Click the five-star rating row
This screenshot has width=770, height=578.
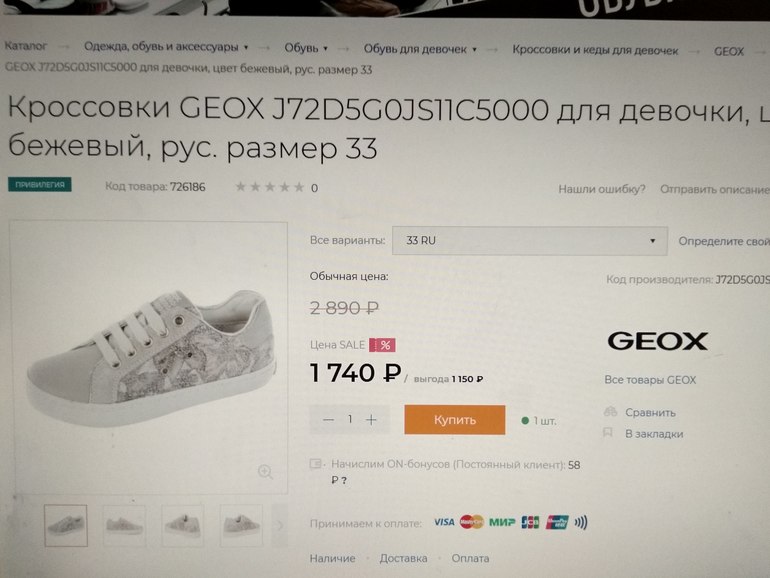click(x=270, y=188)
